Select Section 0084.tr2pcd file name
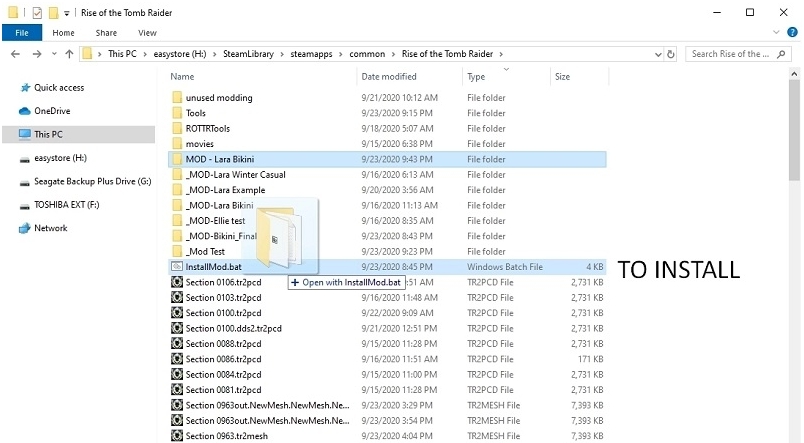Screen dimensions: 804x443 (x=224, y=374)
